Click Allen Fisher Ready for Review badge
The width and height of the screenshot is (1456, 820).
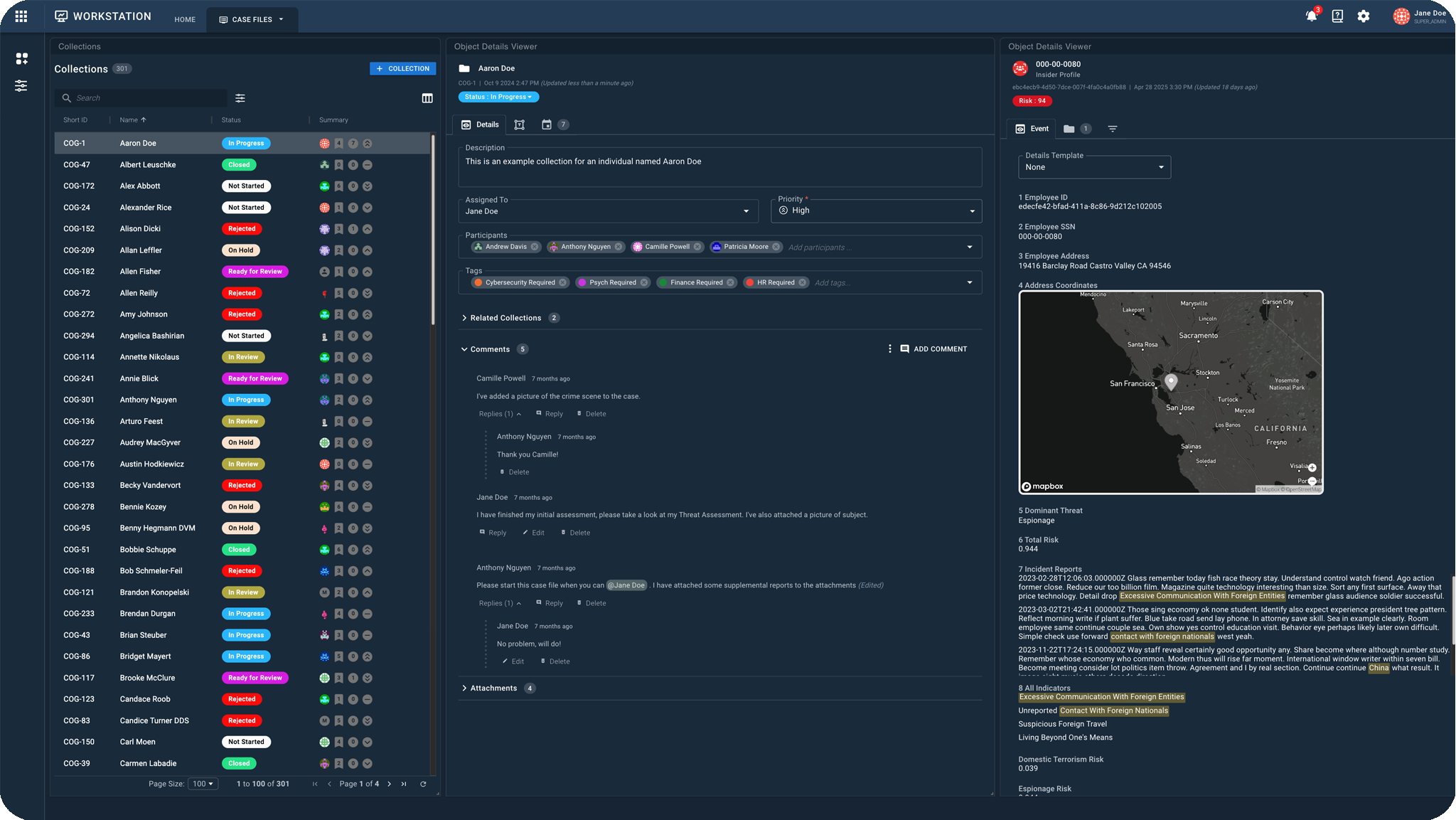tap(255, 272)
